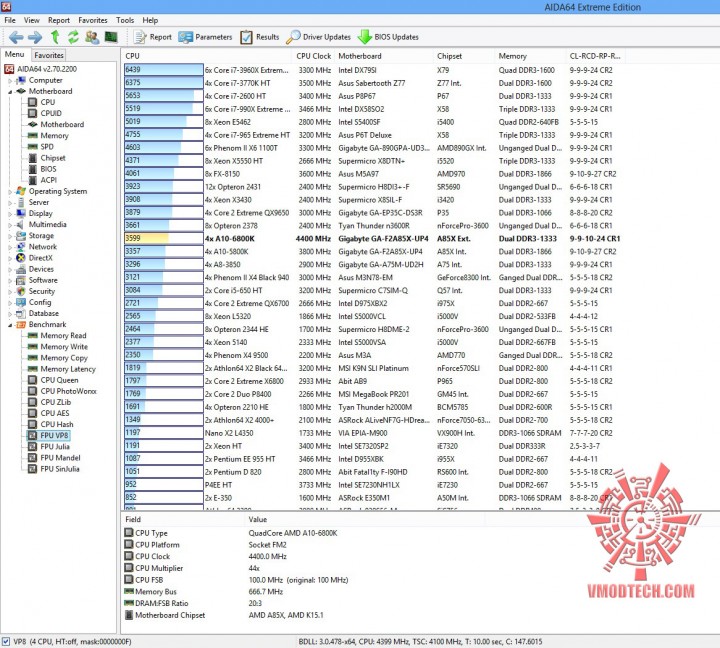Open the File menu
The image size is (720, 648).
(10, 20)
